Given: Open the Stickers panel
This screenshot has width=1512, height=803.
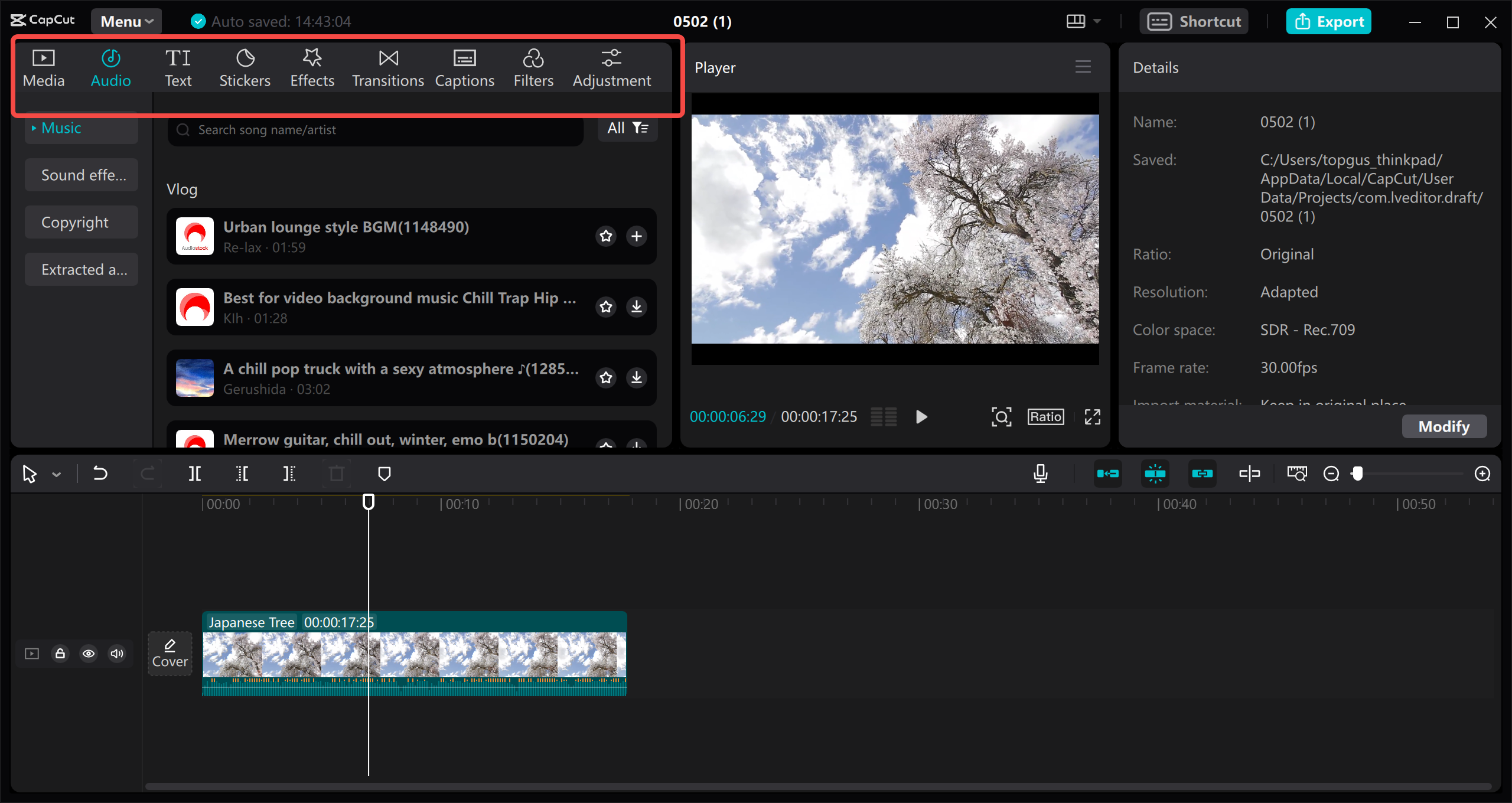Looking at the screenshot, I should coord(245,66).
